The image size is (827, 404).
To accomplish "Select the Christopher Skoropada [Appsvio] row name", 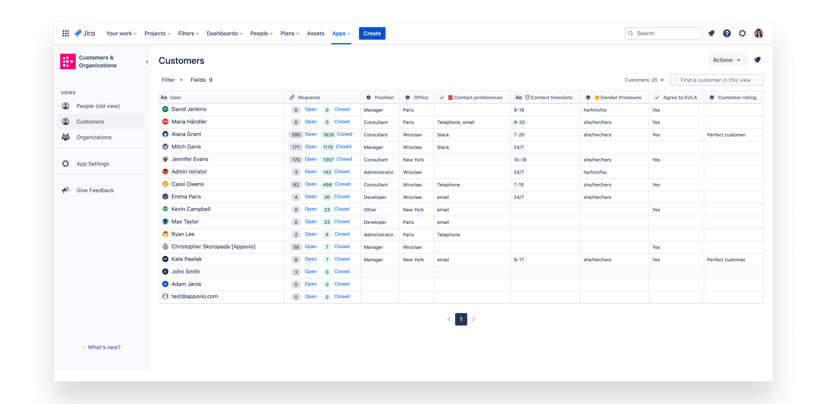I will 213,246.
